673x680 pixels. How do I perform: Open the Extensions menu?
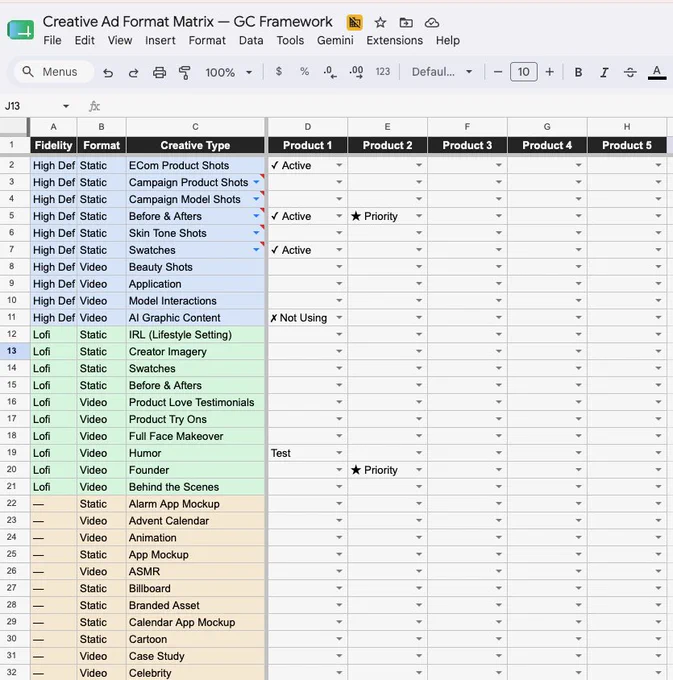(394, 40)
